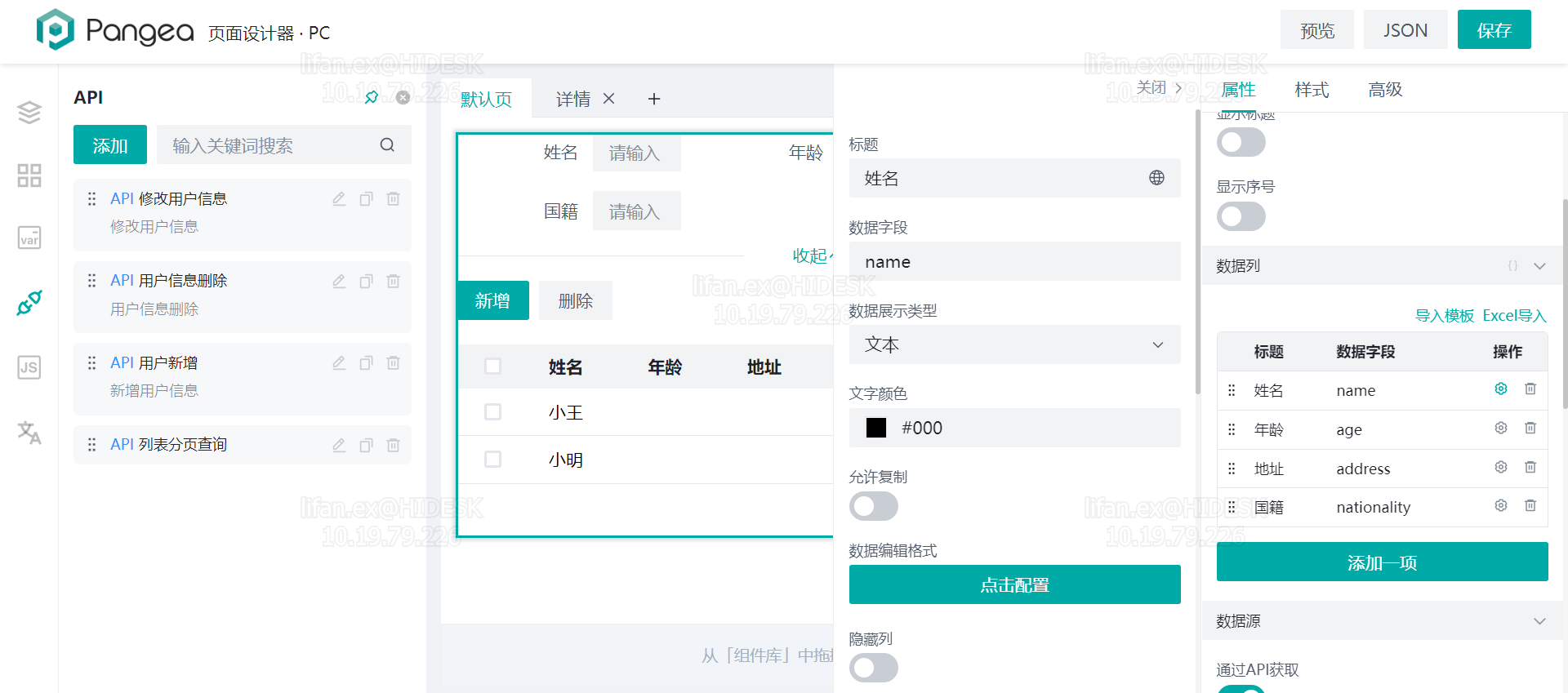1568x693 pixels.
Task: Check the table header select-all checkbox
Action: [492, 366]
